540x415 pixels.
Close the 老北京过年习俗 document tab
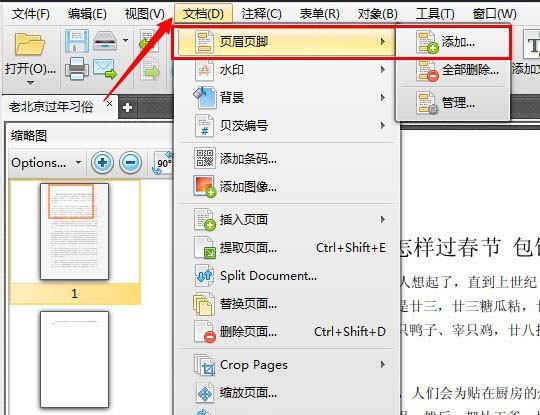[110, 103]
